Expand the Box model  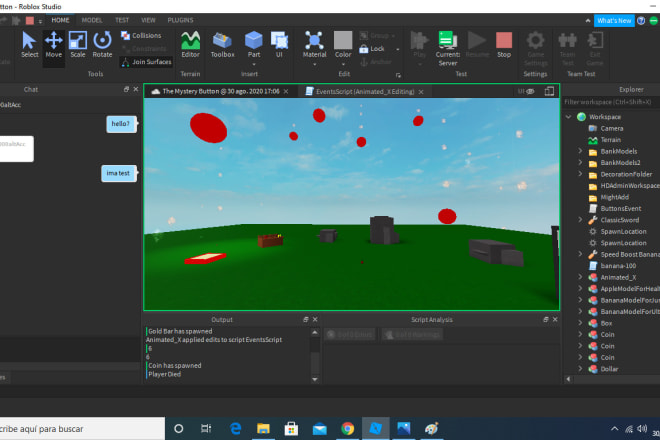tap(580, 323)
